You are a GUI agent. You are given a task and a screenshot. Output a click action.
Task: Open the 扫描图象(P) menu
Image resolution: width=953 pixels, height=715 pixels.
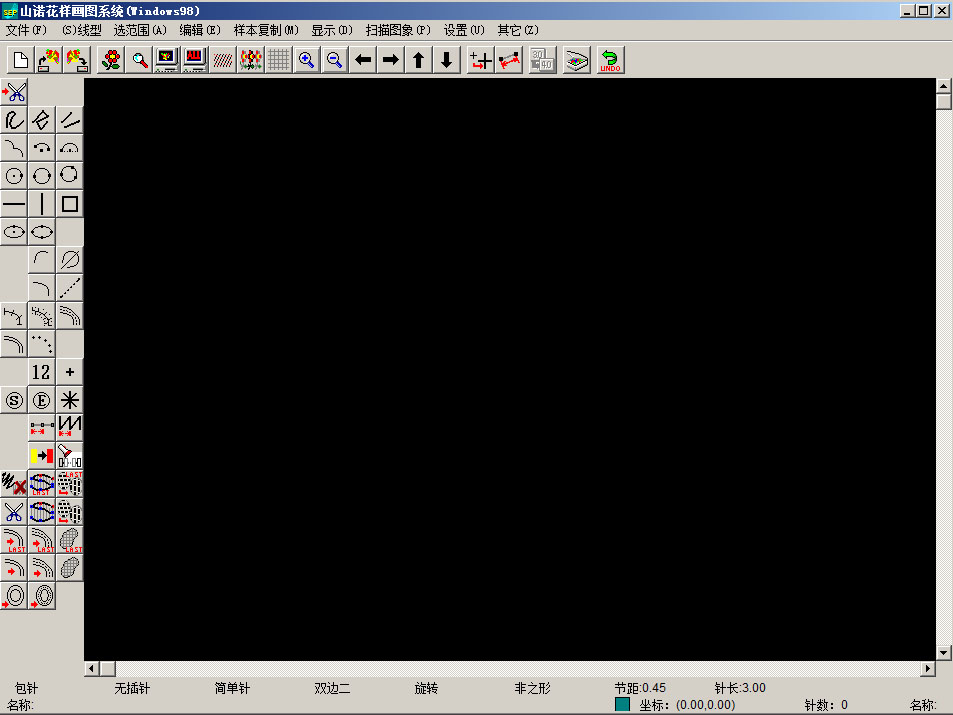click(x=398, y=30)
